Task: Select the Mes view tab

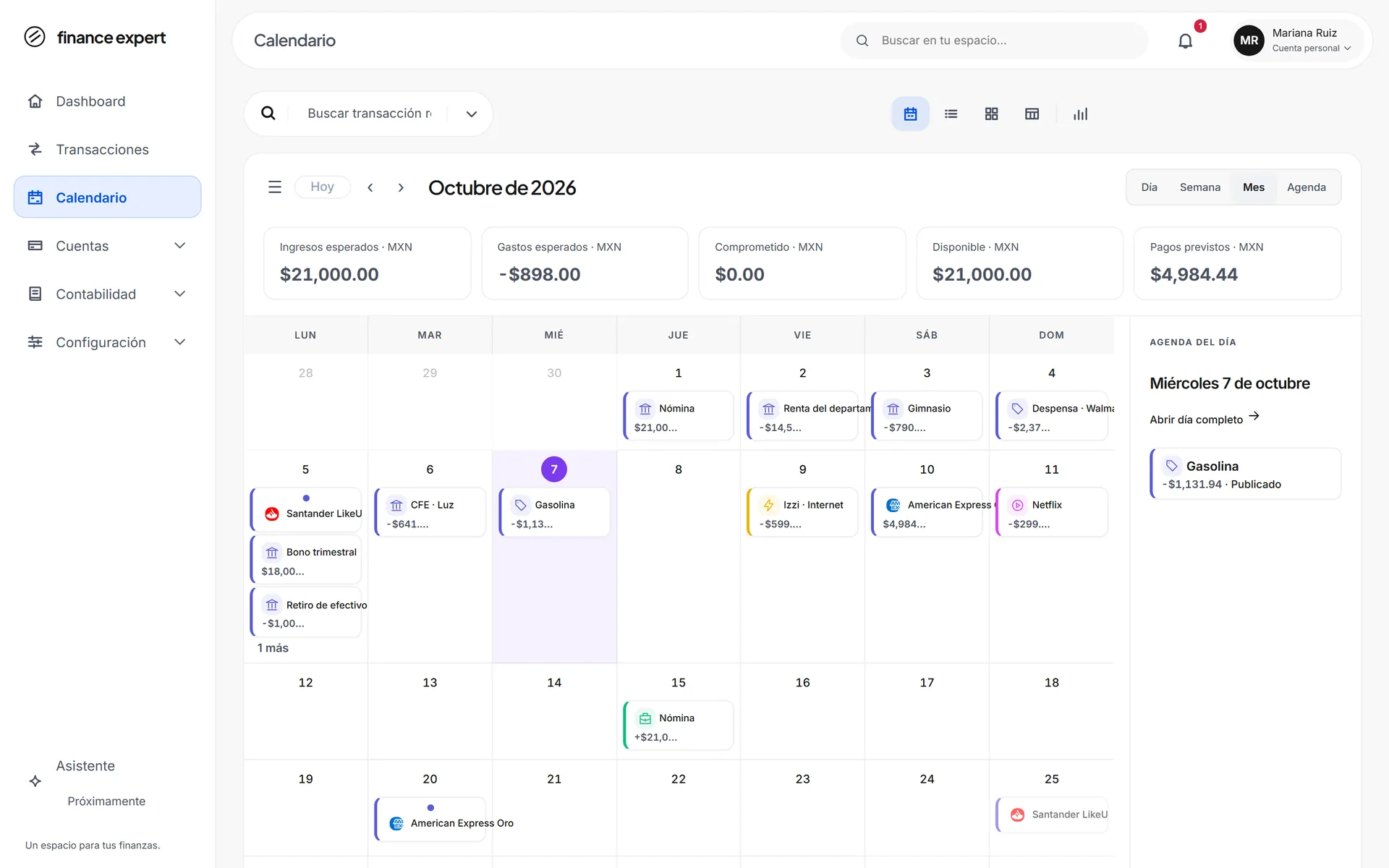Action: coord(1253,187)
